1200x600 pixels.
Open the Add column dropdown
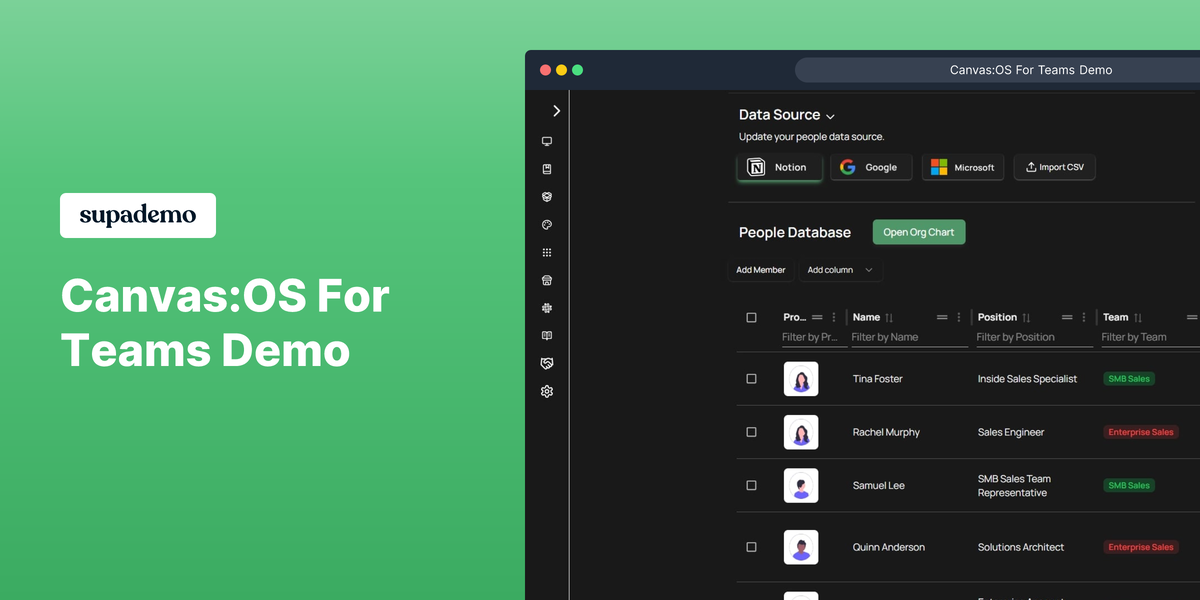840,270
